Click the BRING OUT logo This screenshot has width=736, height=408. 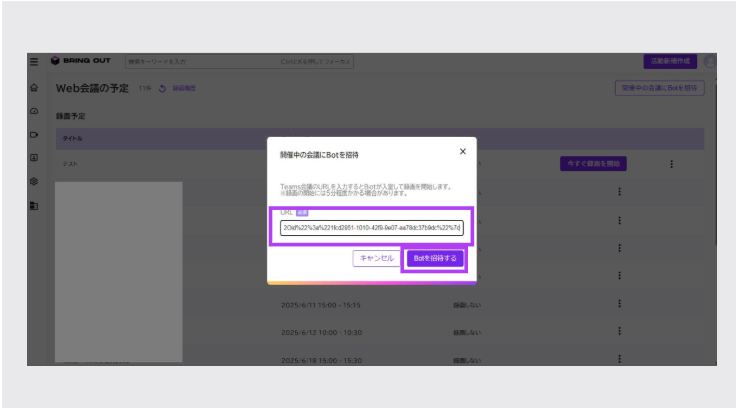81,61
